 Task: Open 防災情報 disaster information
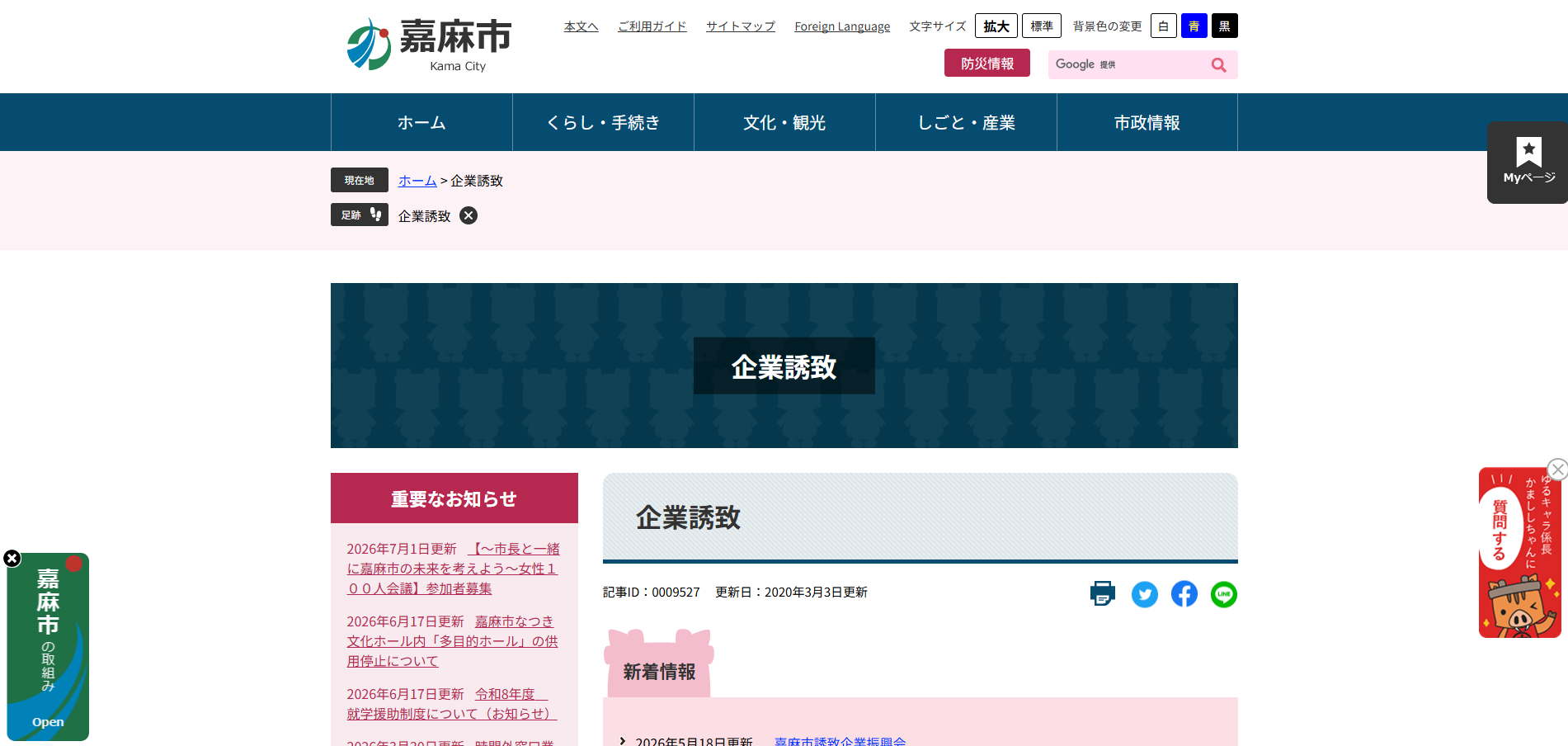[987, 64]
